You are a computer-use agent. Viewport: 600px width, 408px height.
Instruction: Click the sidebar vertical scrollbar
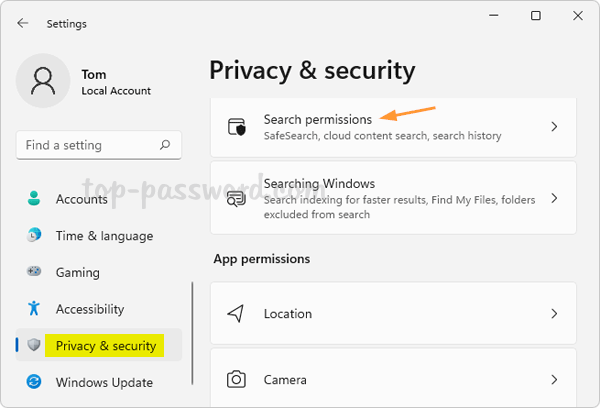192,320
